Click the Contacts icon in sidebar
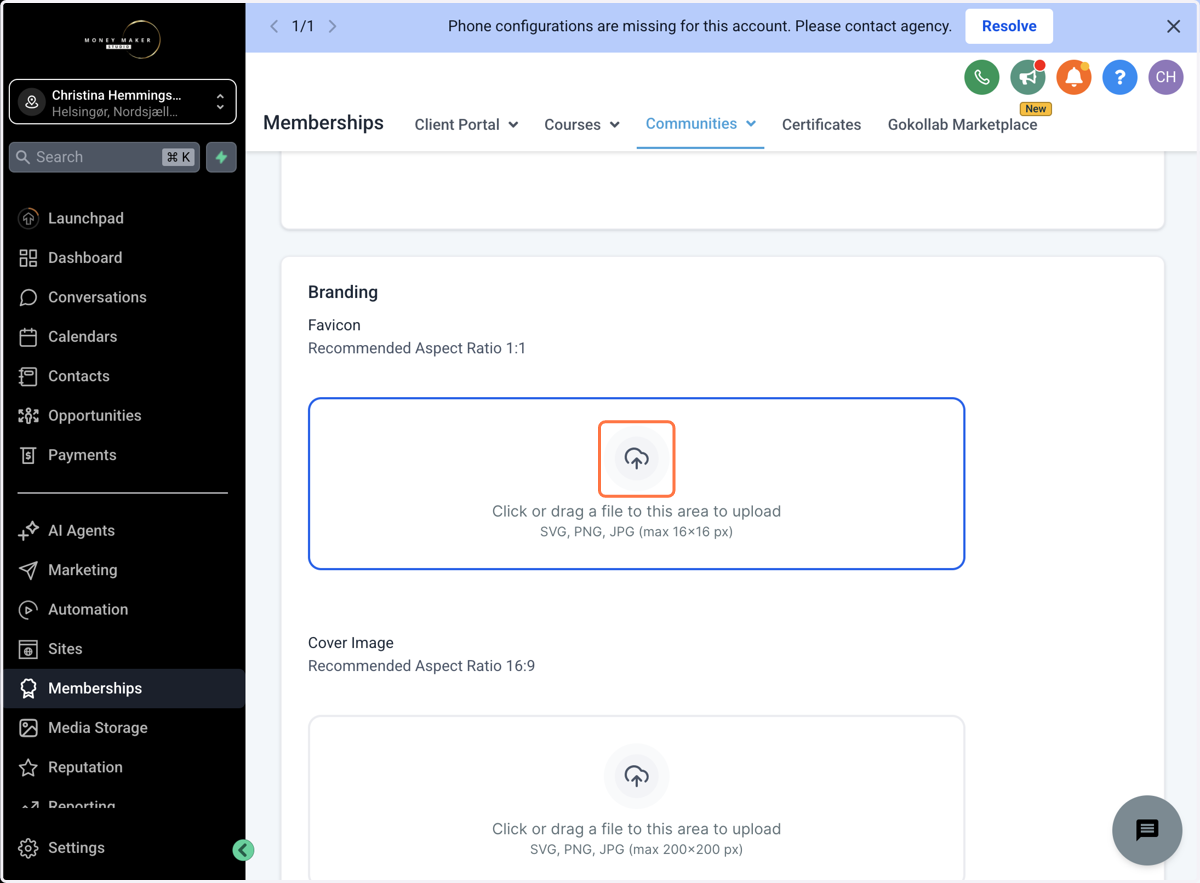1200x883 pixels. click(28, 376)
